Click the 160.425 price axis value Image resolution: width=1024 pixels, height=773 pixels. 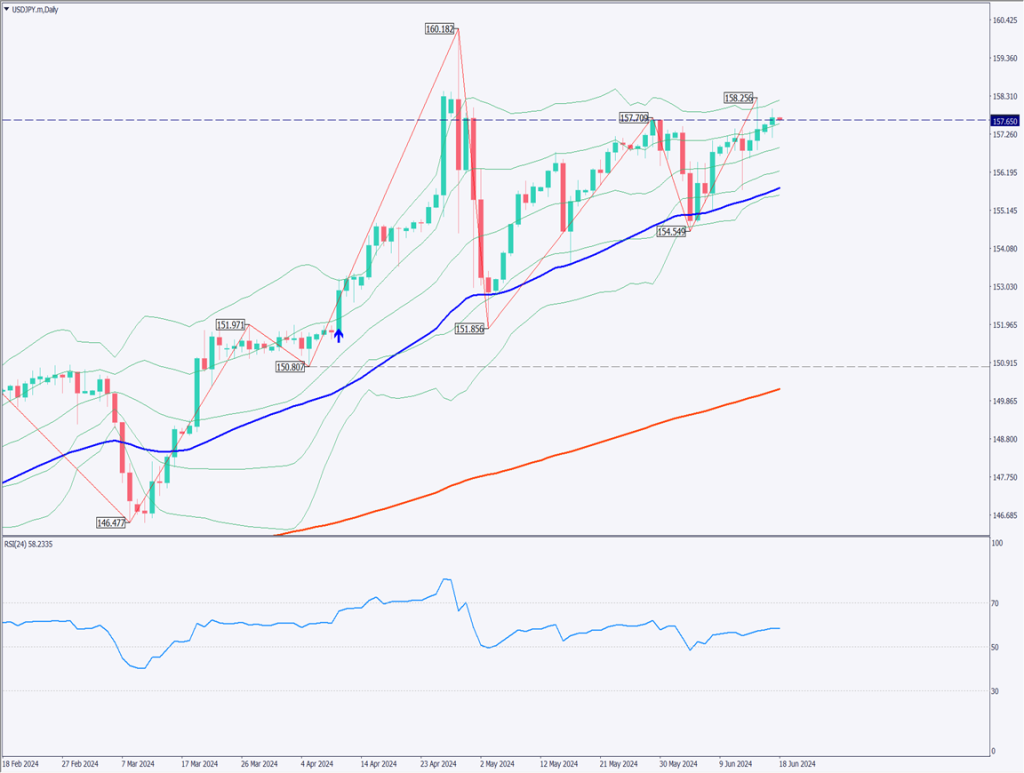tap(1004, 20)
